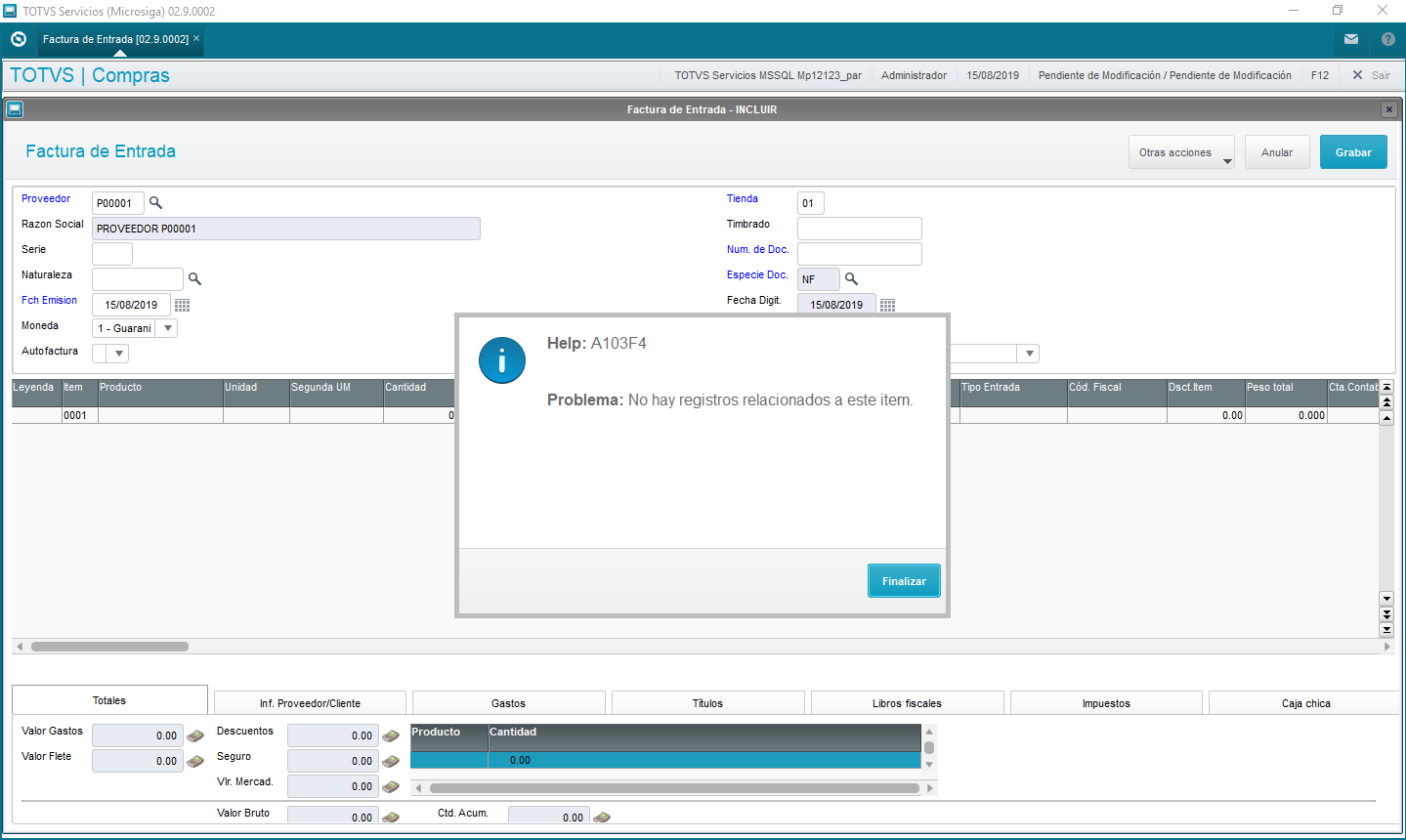
Task: Click the Administrador user label
Action: (x=914, y=75)
